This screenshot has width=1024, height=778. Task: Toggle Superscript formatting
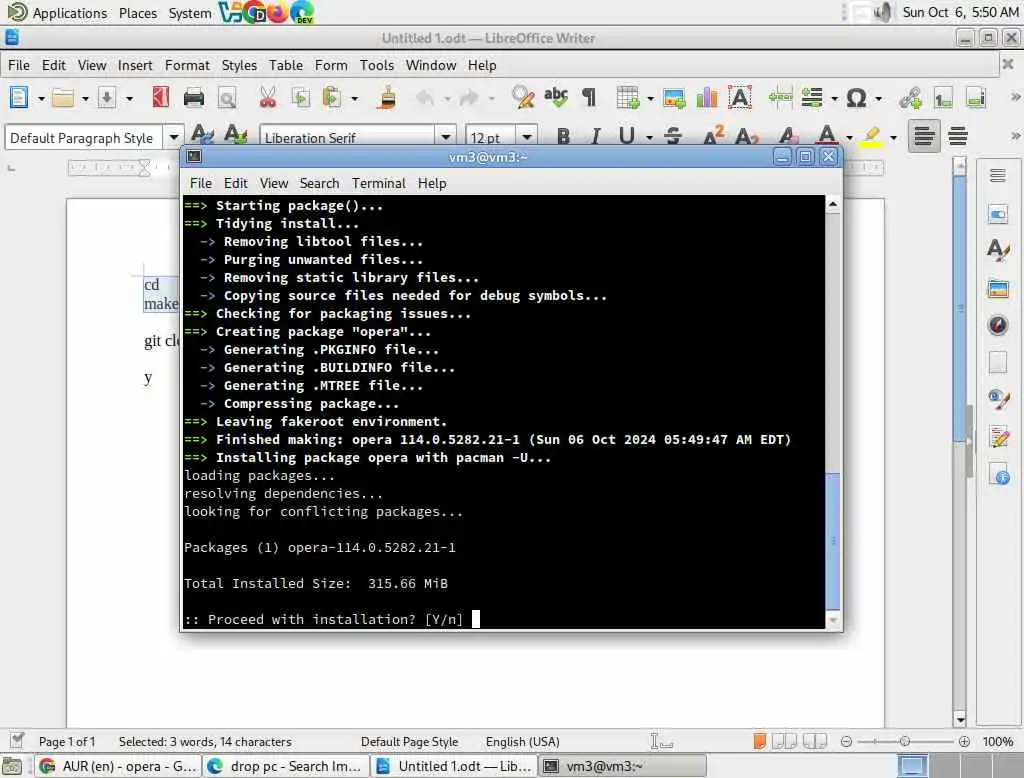(713, 137)
